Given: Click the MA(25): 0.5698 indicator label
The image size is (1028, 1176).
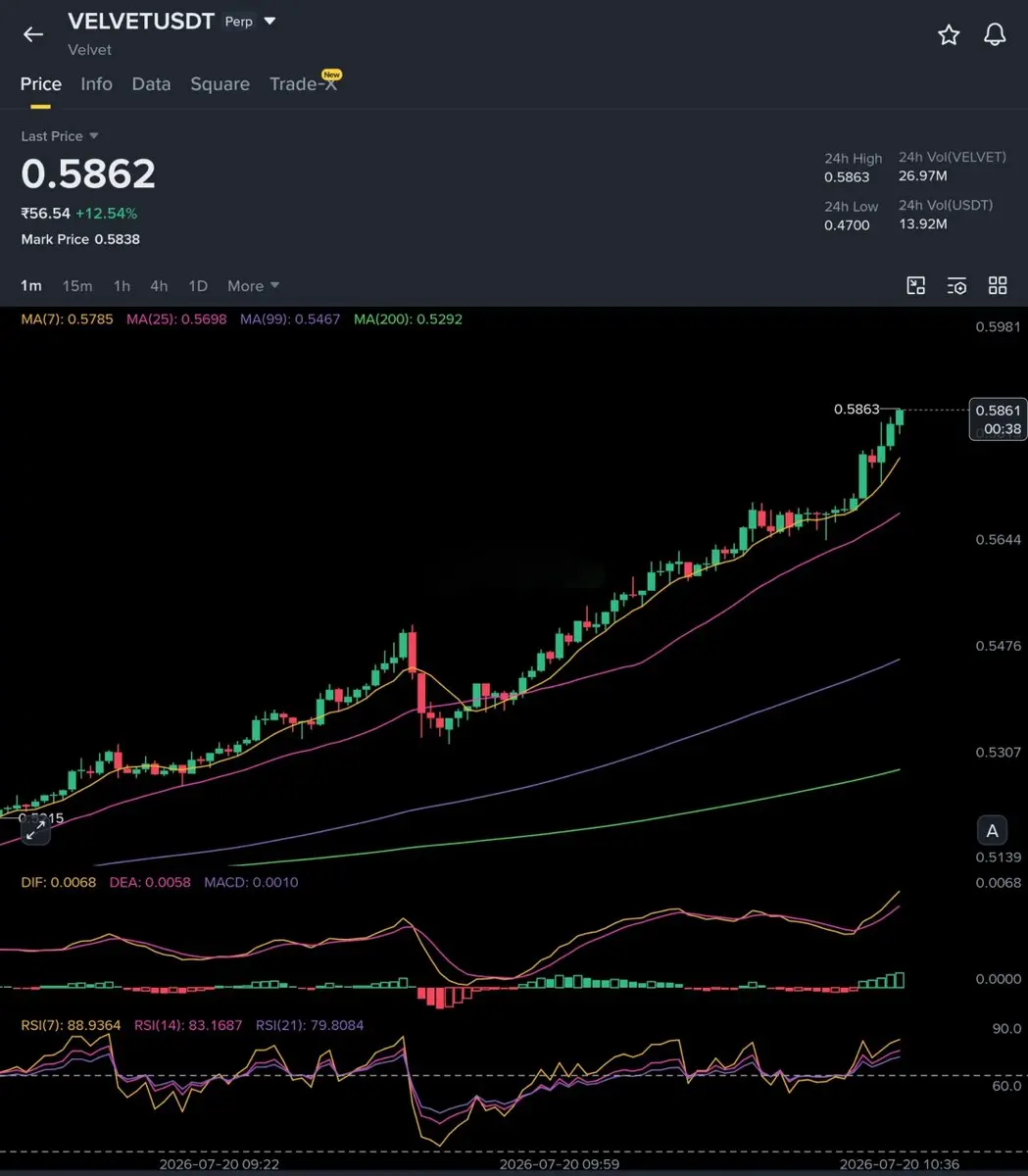Looking at the screenshot, I should pos(176,319).
